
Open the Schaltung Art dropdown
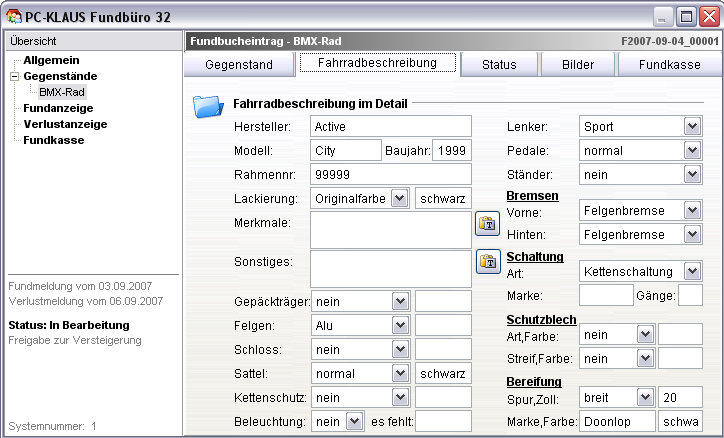click(692, 271)
